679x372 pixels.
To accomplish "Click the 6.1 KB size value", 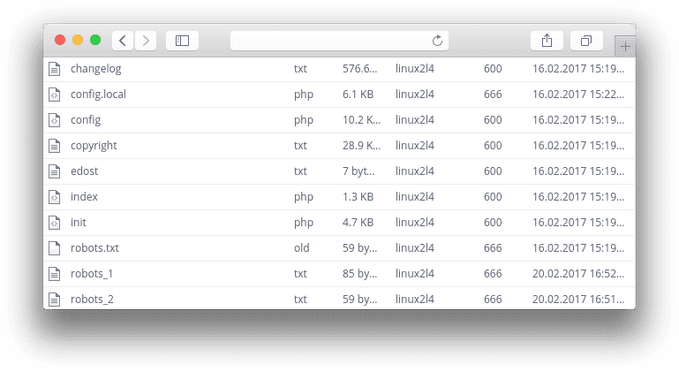I will (358, 94).
